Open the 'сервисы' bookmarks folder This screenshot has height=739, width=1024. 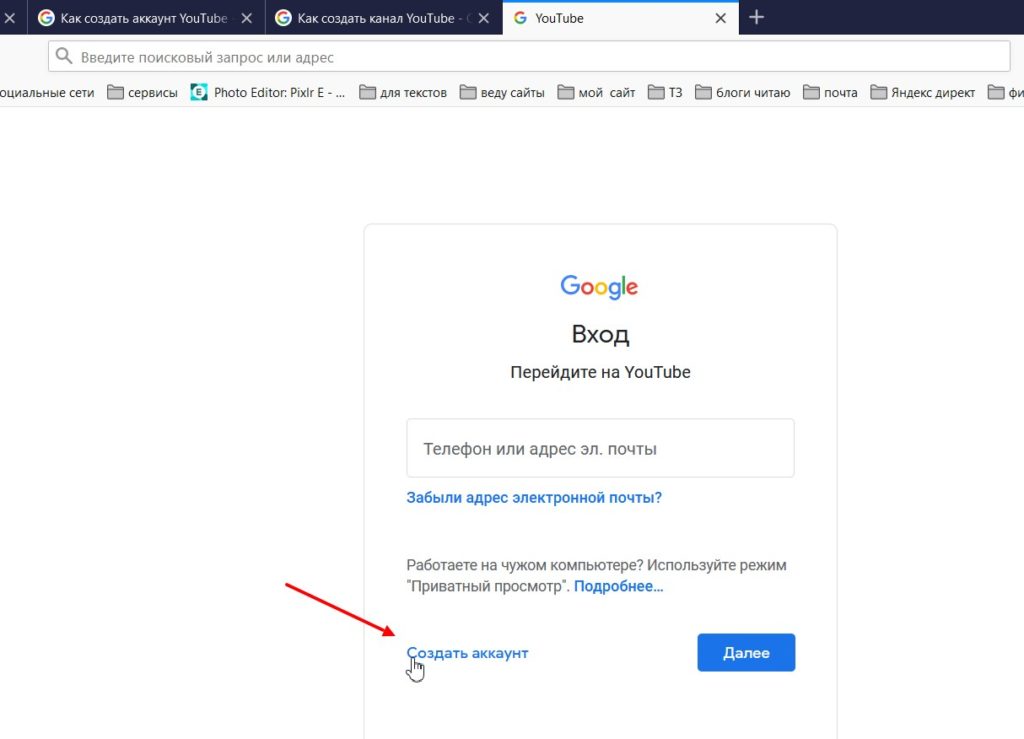coord(142,93)
